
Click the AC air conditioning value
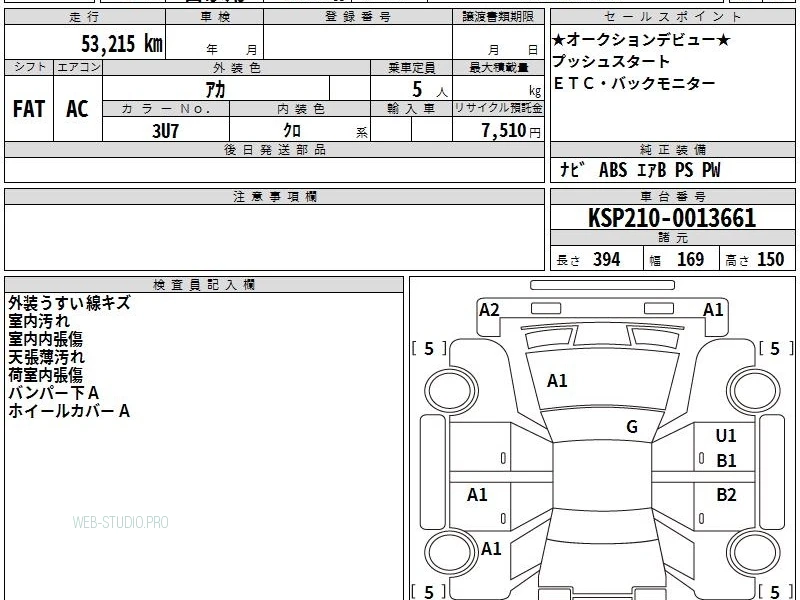pyautogui.click(x=78, y=109)
